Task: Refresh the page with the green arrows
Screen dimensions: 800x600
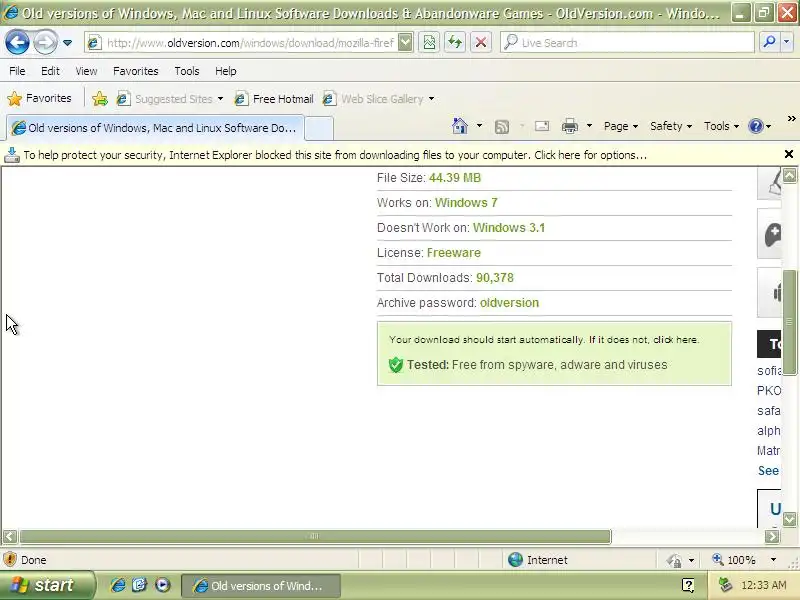Action: point(455,43)
